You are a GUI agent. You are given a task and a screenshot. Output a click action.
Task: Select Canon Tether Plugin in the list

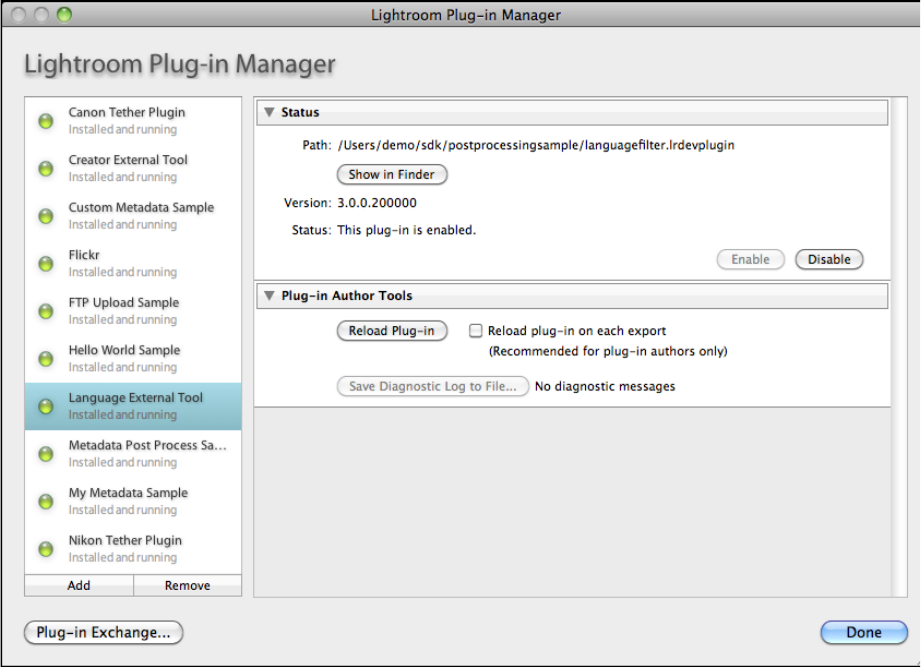pos(133,121)
